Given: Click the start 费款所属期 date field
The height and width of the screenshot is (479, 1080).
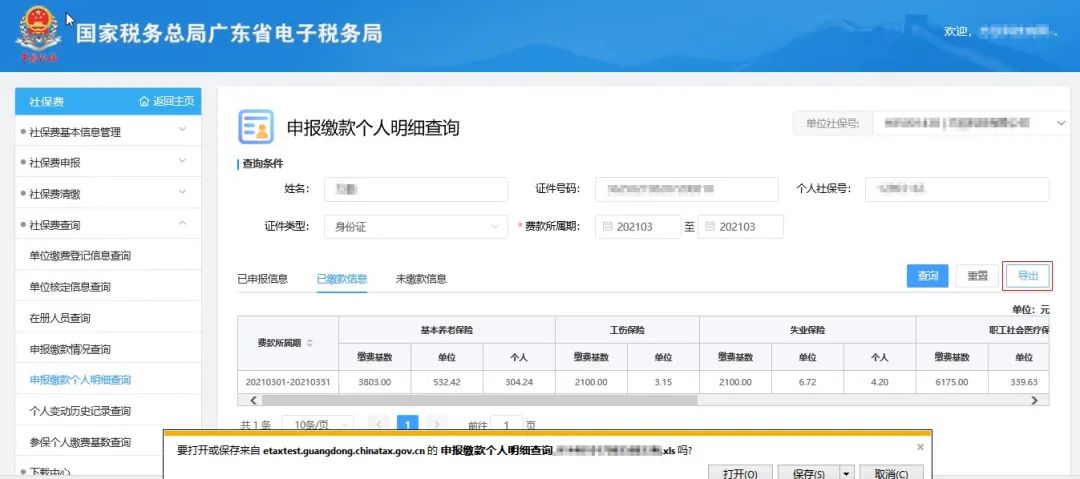Looking at the screenshot, I should [x=638, y=227].
